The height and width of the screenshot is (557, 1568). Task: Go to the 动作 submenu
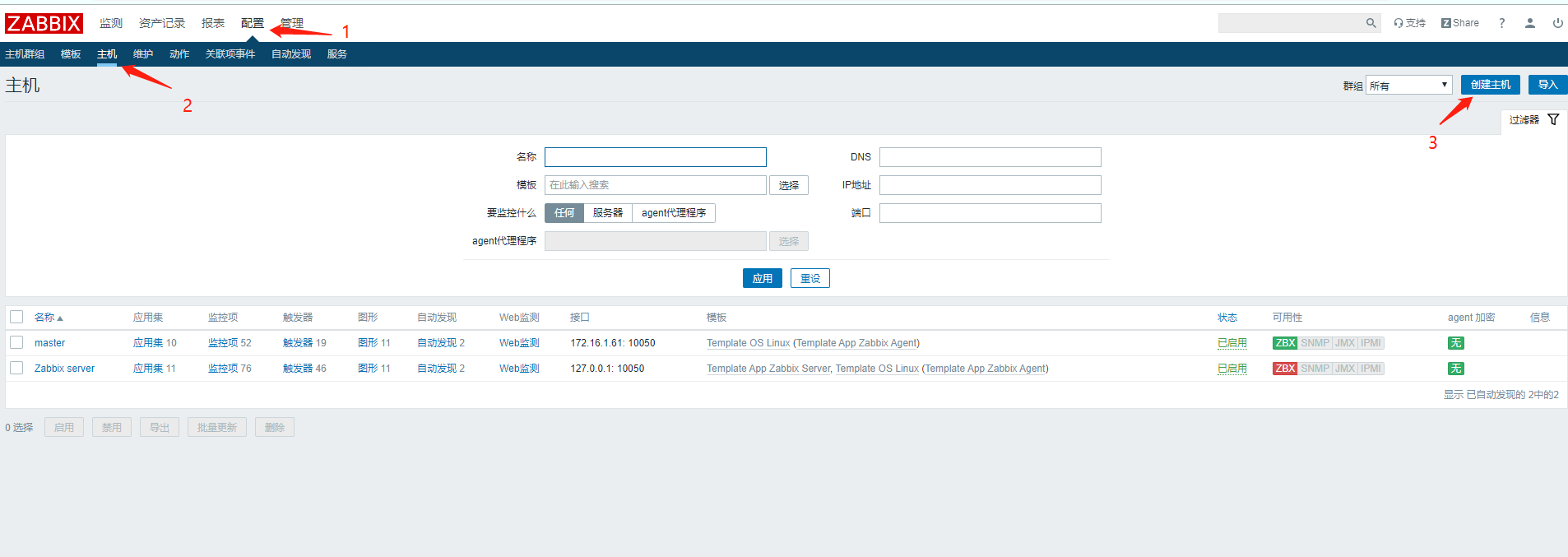coord(179,54)
